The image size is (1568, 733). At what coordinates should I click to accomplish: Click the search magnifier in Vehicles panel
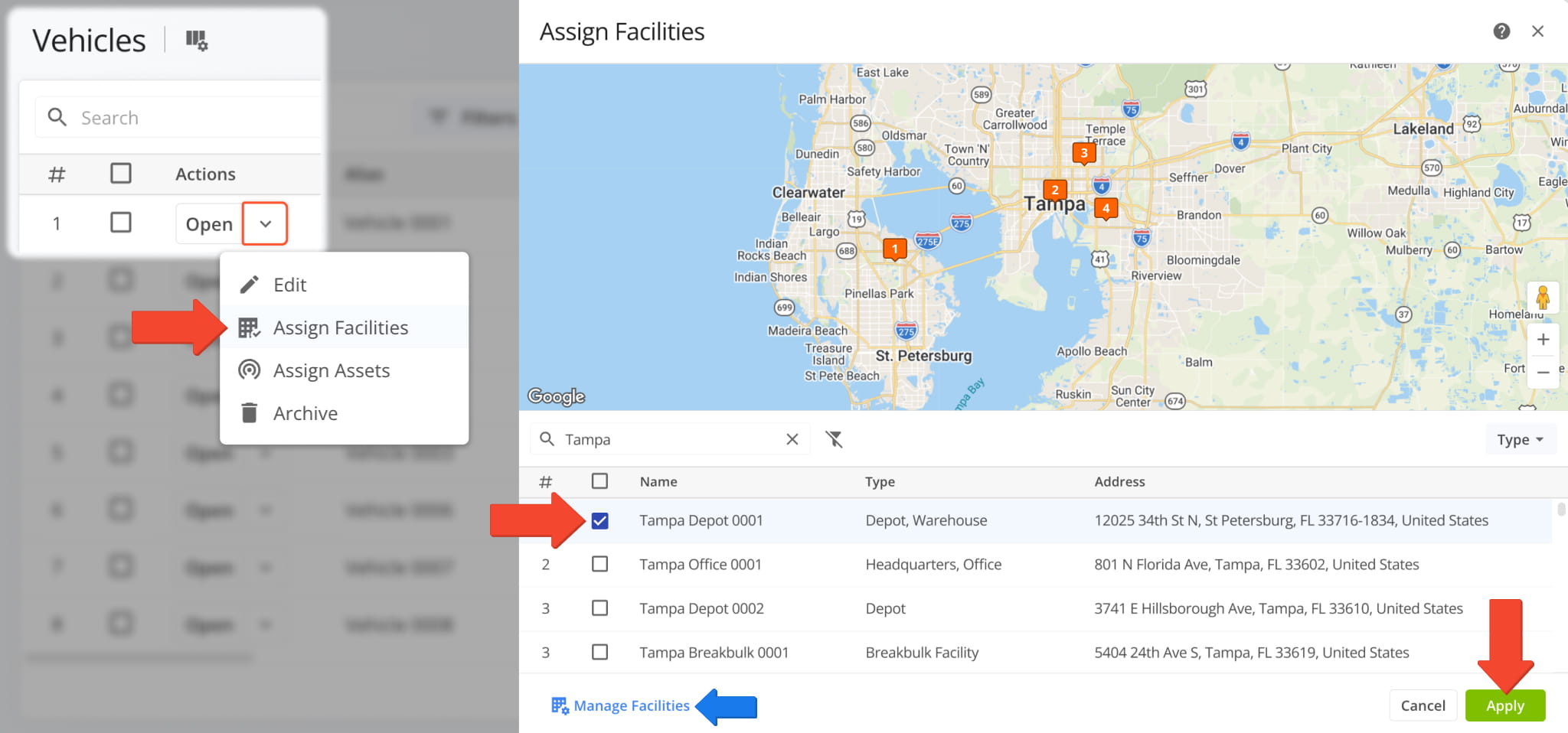[57, 117]
